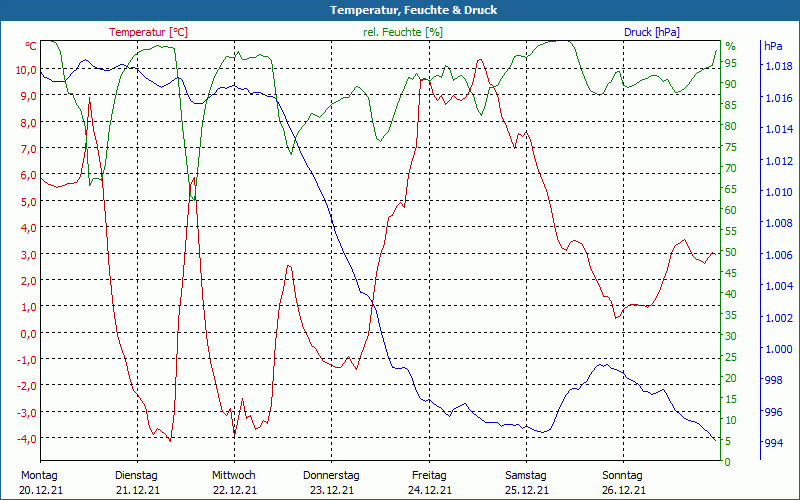Screen dimensions: 800x500
Task: Click the '10,0' temperature axis value
Action: pos(26,70)
